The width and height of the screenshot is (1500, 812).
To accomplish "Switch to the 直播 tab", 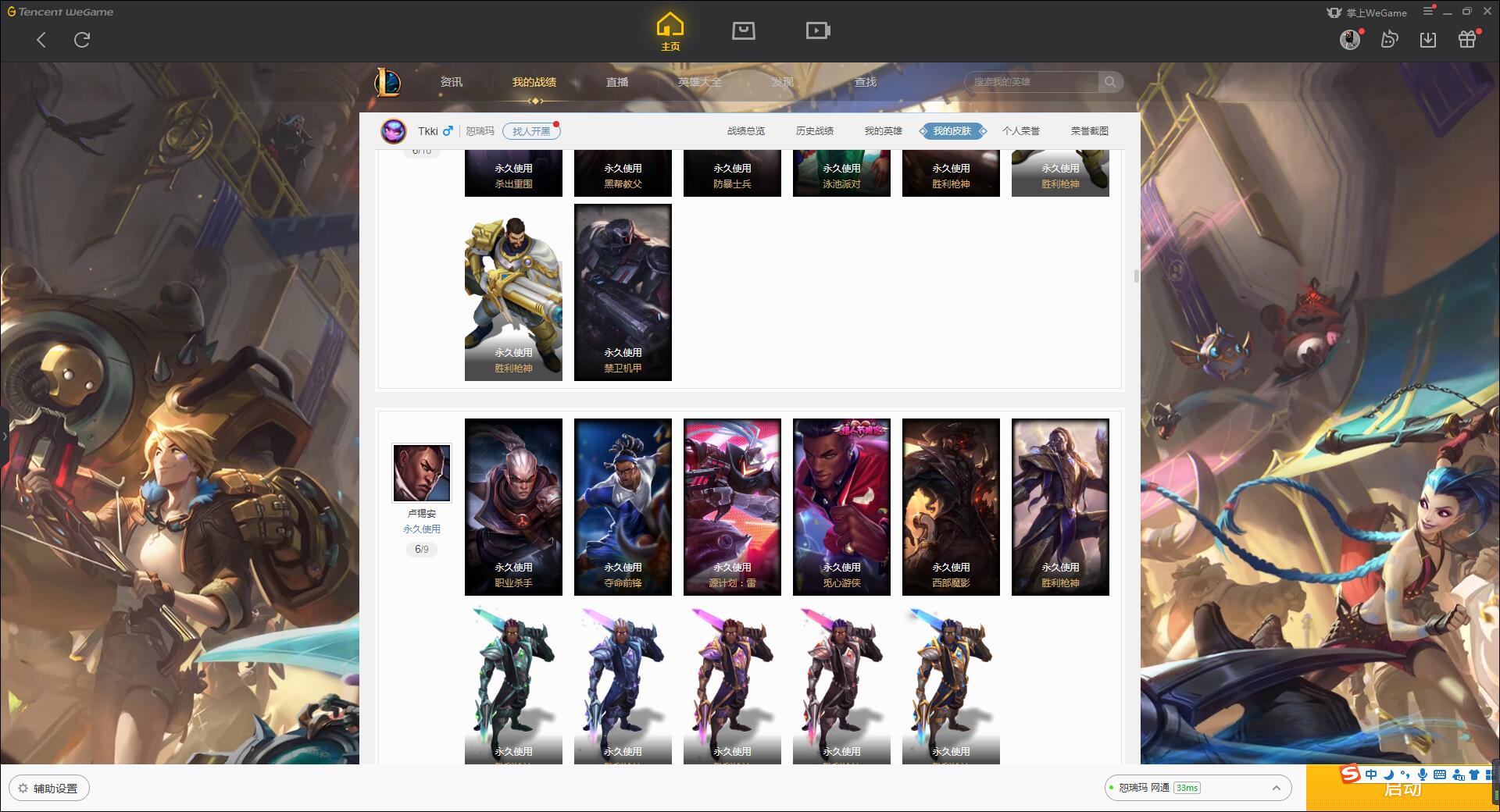I will click(617, 82).
